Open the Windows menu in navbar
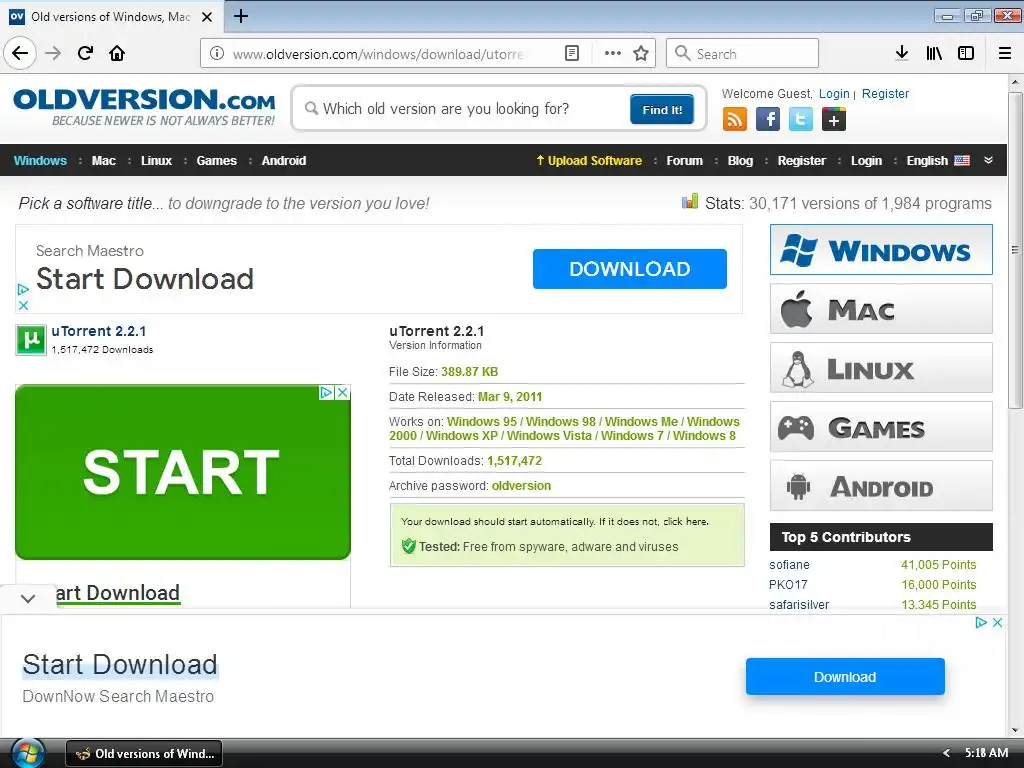 click(40, 161)
